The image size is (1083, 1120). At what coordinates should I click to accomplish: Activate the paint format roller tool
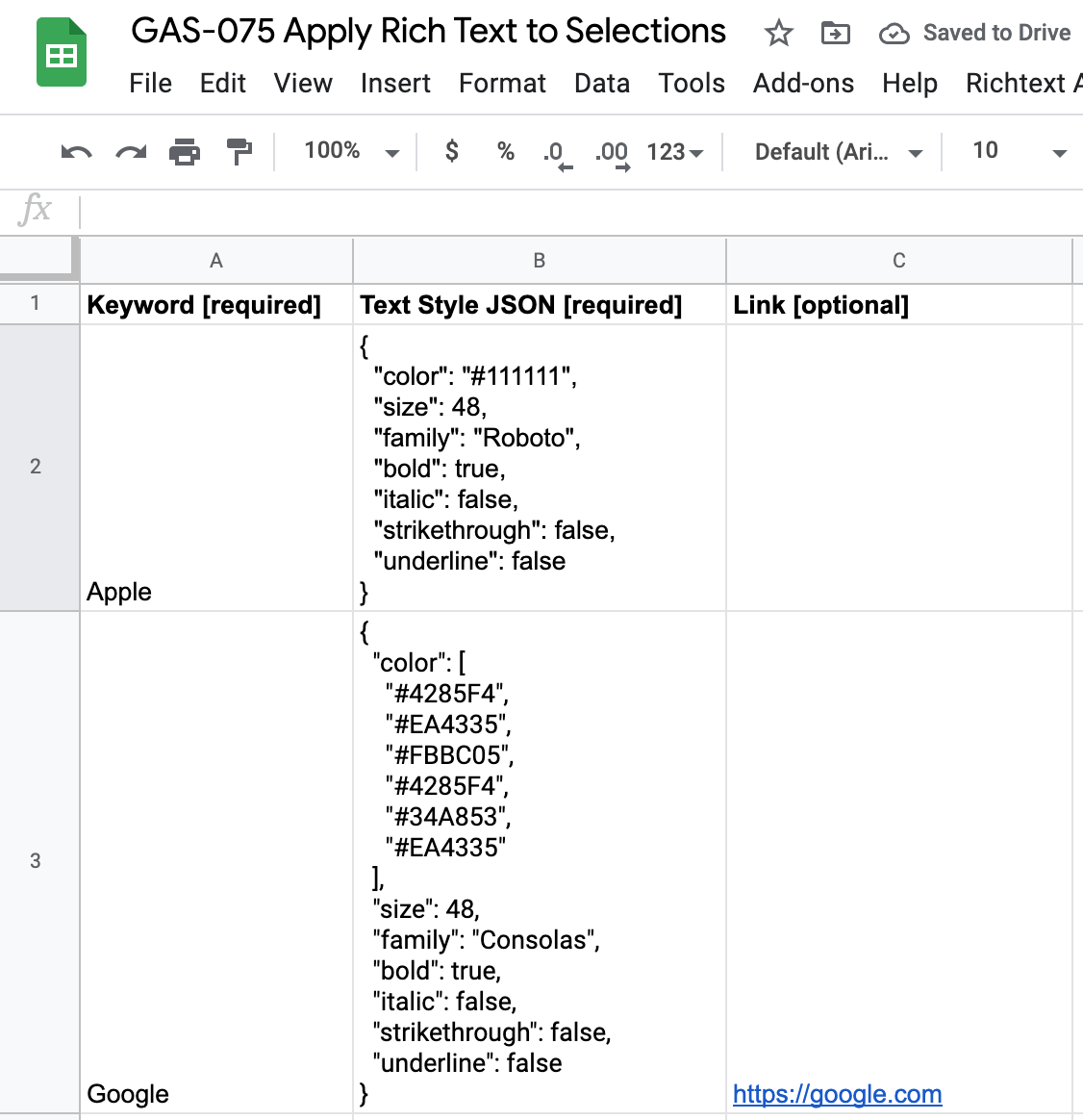point(239,152)
